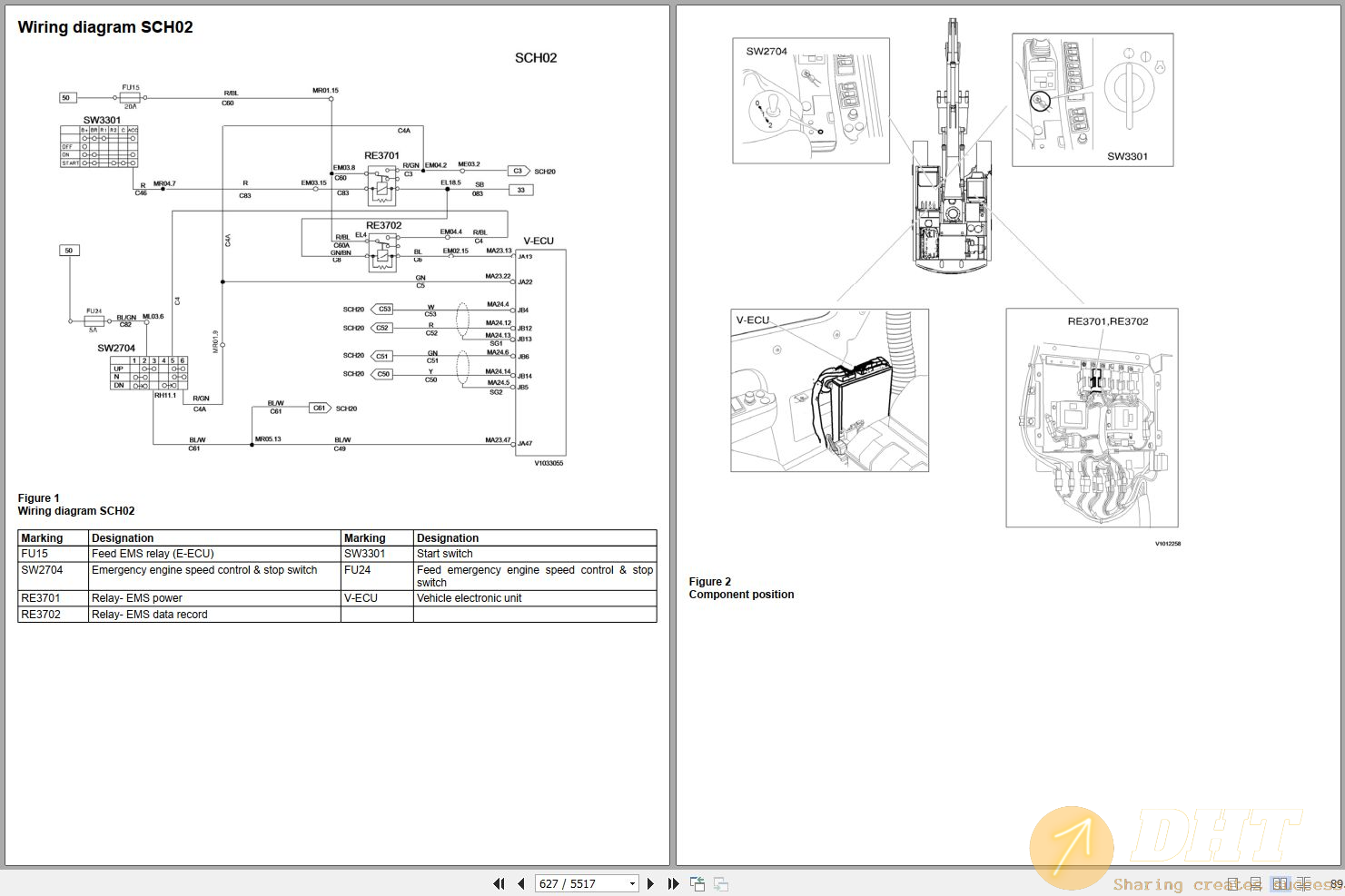Select two-page continuous layout
The width and height of the screenshot is (1345, 896).
point(1305,883)
